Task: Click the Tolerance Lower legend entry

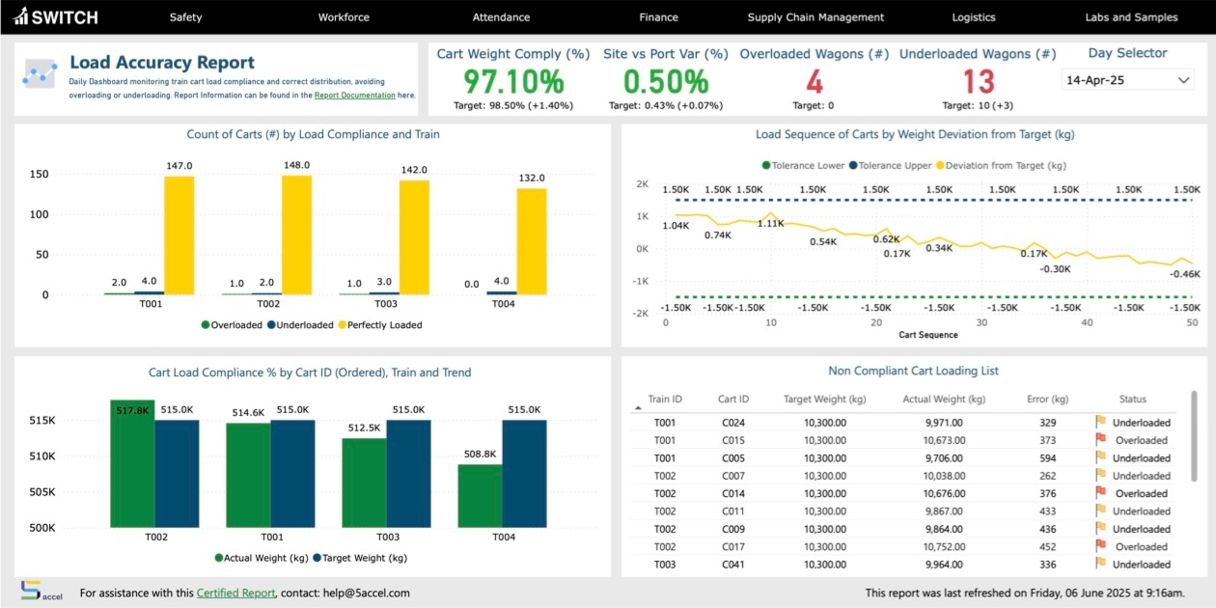Action: coord(803,165)
